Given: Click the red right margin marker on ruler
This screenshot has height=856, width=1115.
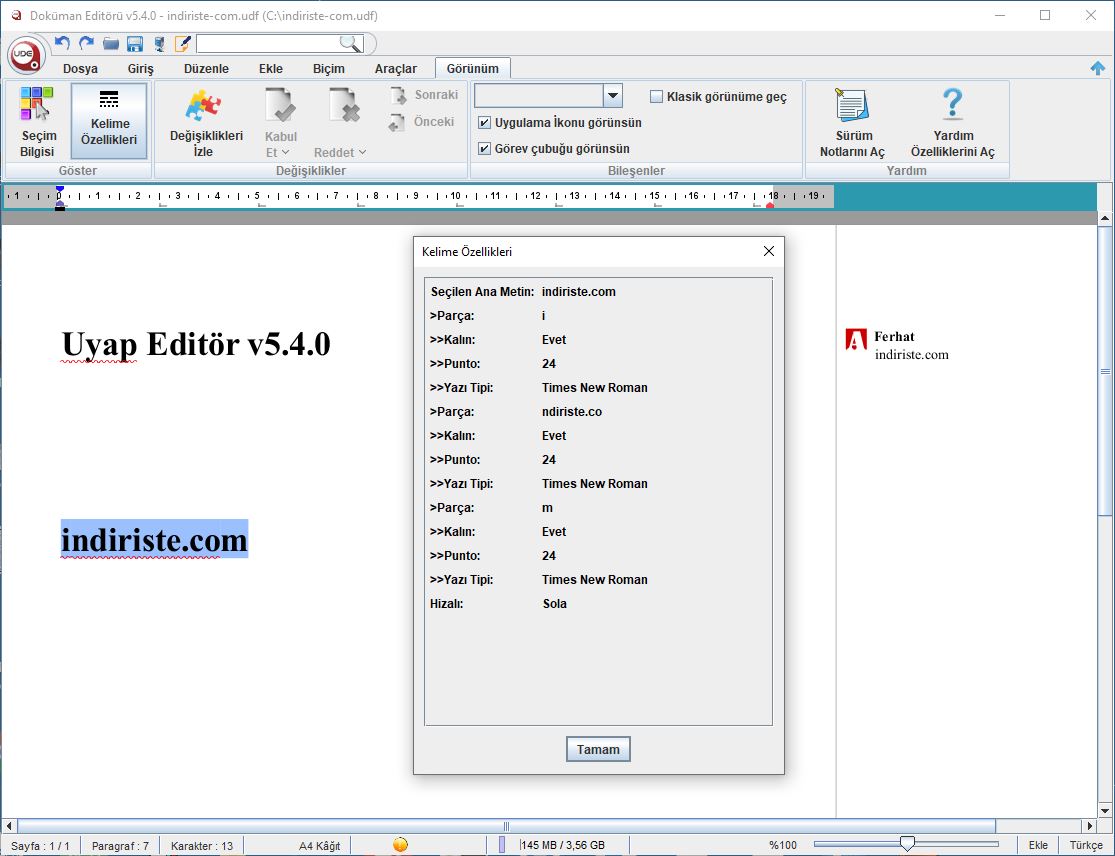Looking at the screenshot, I should coord(769,205).
